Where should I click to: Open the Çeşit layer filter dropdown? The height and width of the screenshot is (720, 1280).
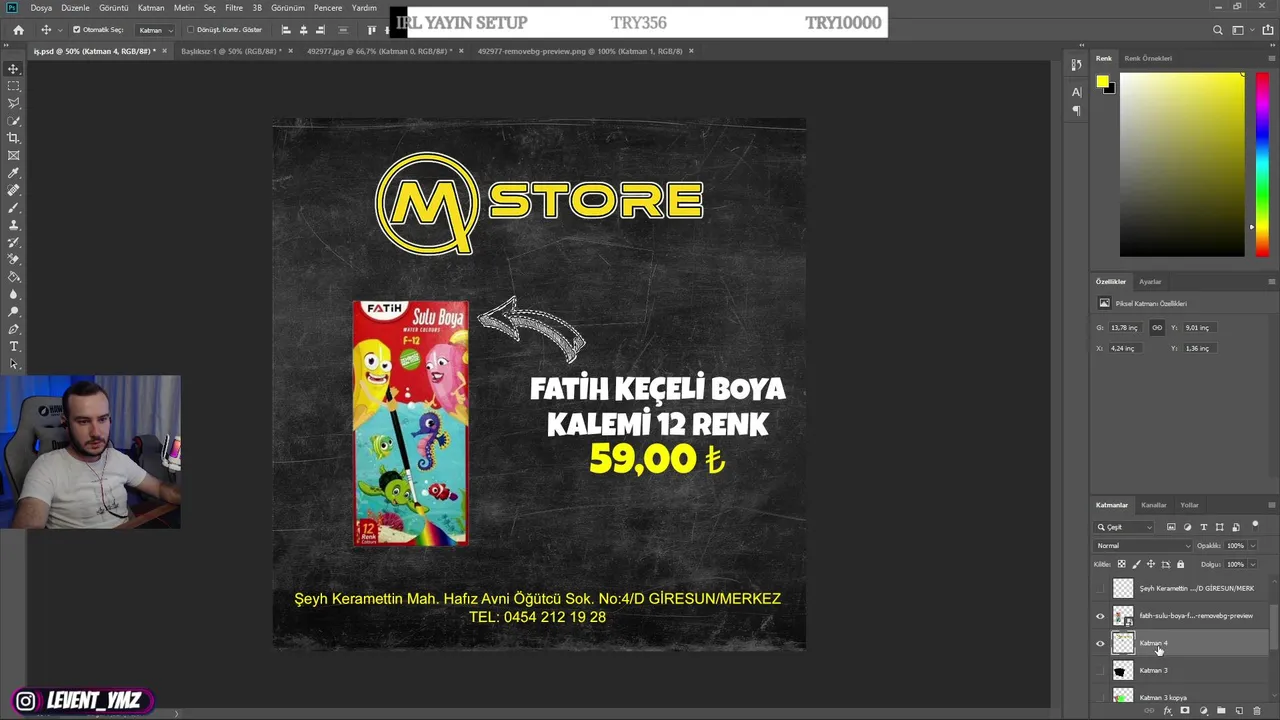click(1125, 527)
